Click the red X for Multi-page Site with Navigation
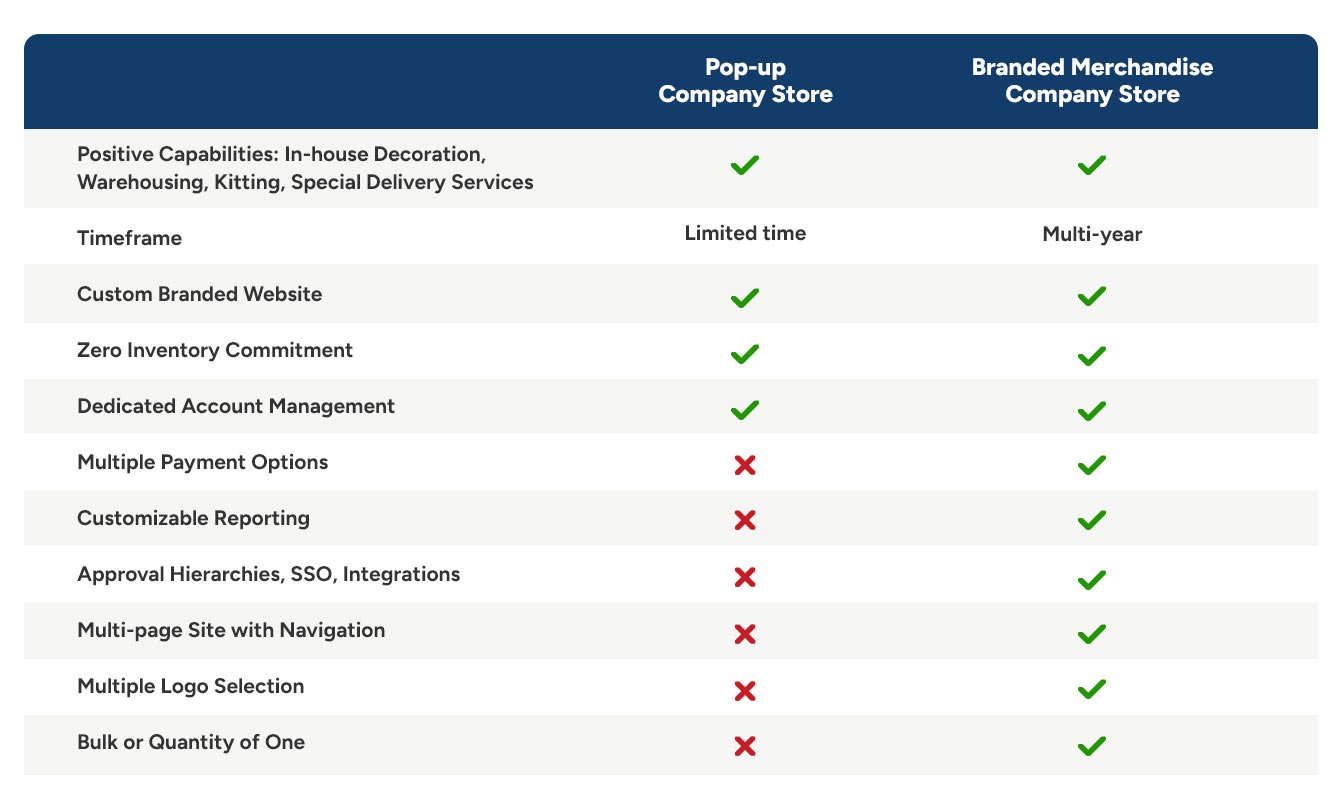 click(745, 633)
